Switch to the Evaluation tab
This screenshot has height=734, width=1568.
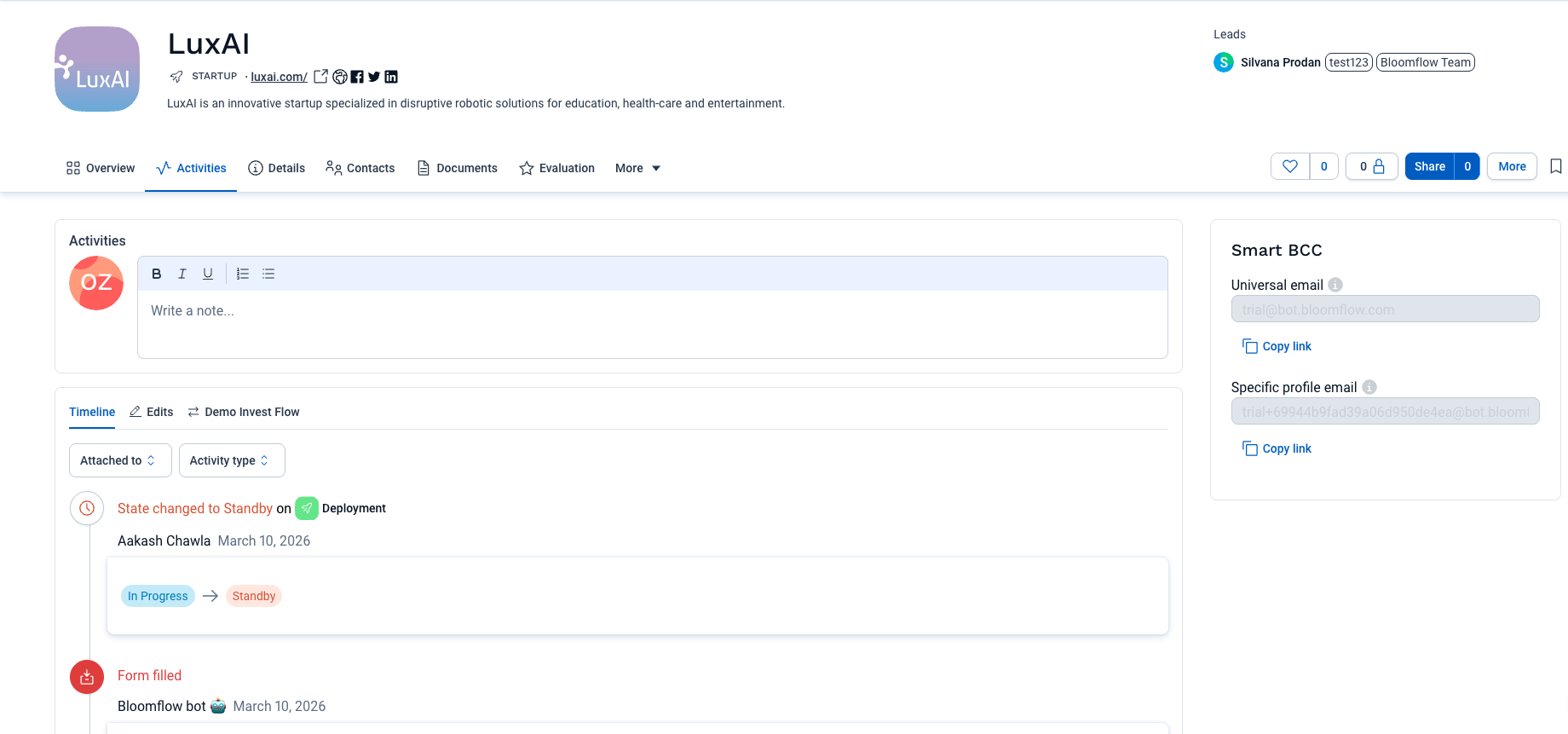(x=556, y=168)
